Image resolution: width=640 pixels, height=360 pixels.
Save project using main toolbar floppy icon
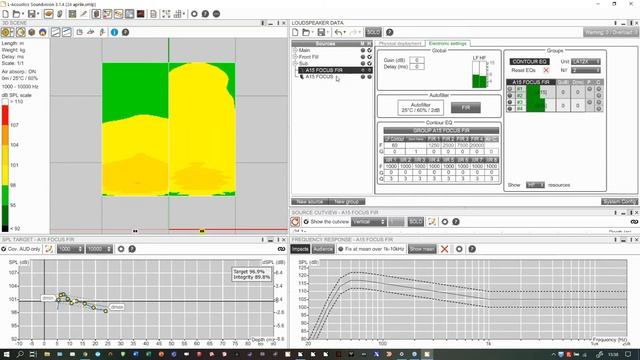(x=31, y=14)
